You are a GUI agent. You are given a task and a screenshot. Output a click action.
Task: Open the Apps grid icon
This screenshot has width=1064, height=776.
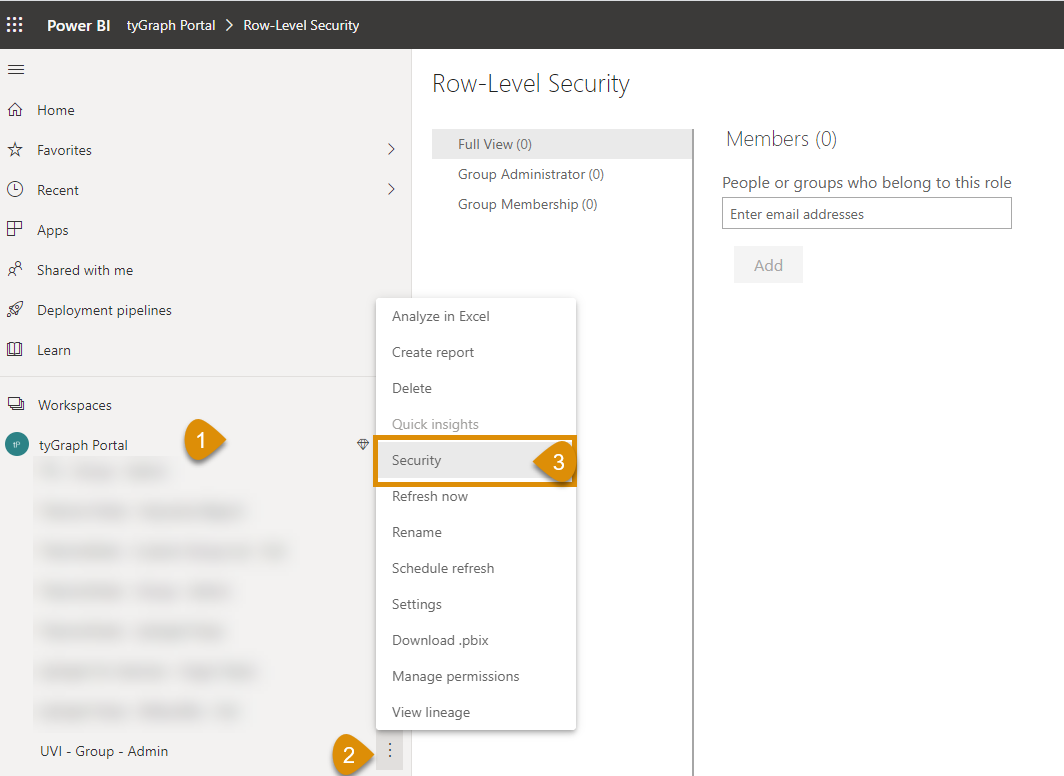[x=15, y=230]
